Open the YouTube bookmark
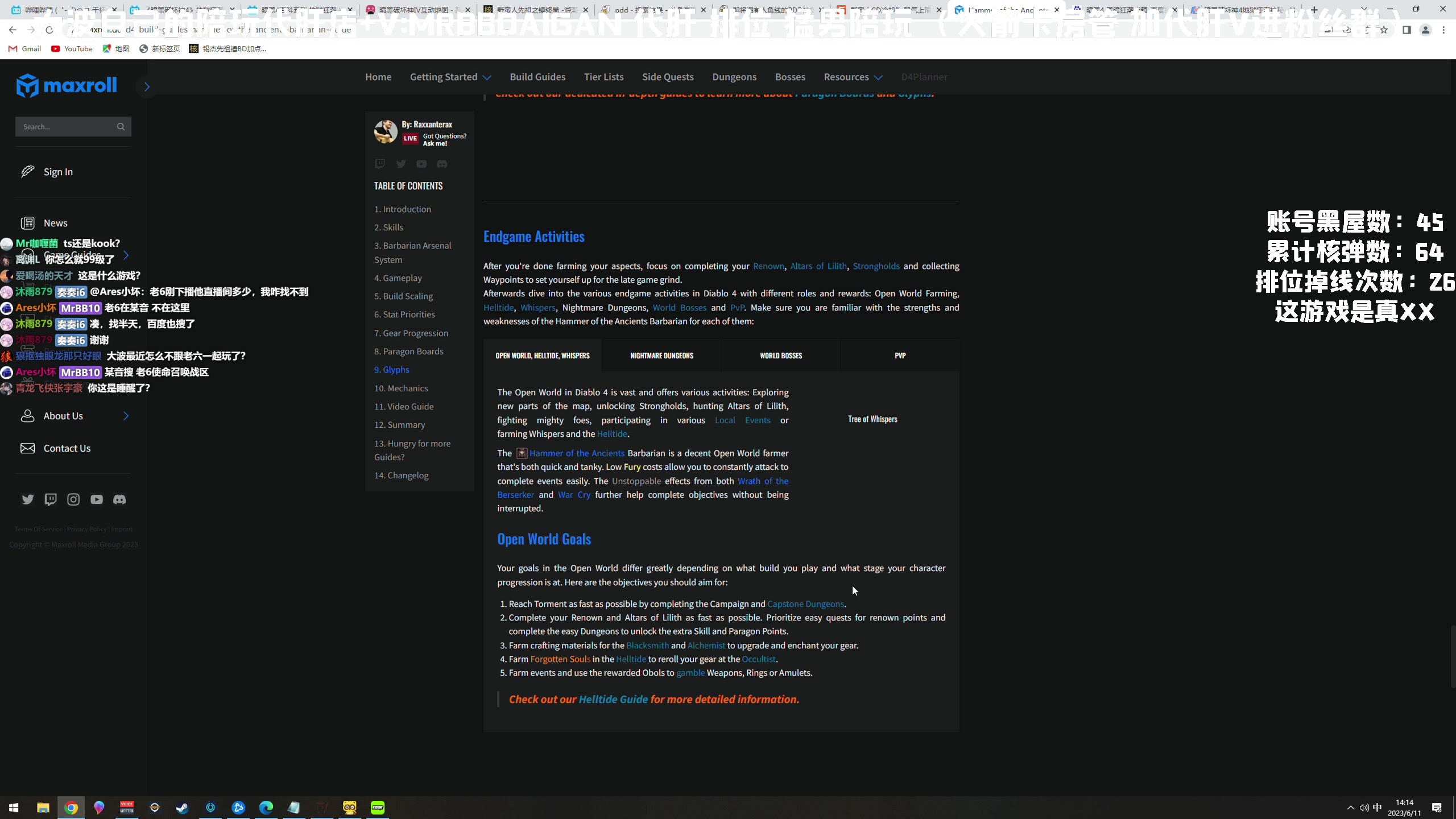 click(72, 49)
